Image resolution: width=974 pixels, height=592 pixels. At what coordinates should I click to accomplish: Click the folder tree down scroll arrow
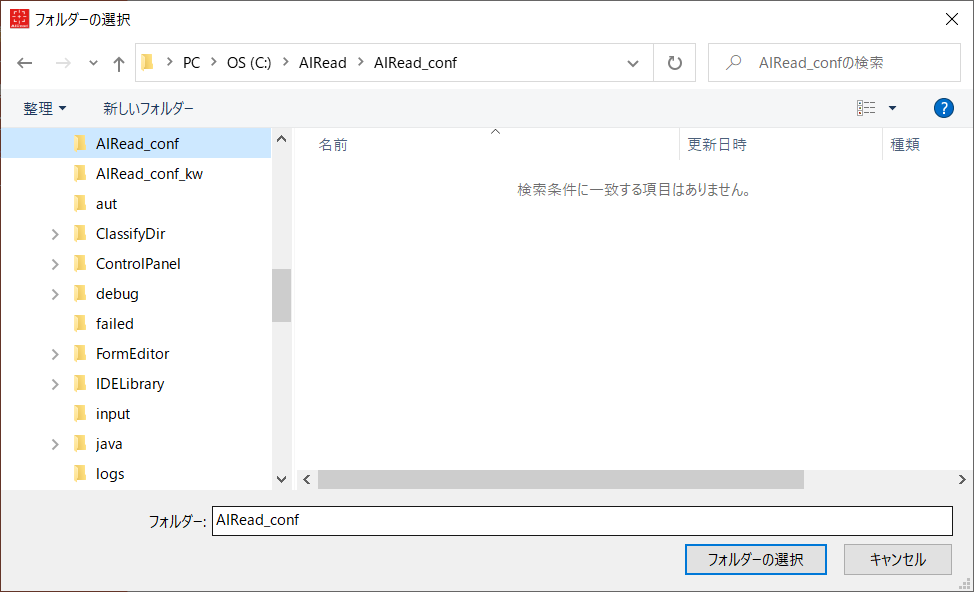(281, 479)
